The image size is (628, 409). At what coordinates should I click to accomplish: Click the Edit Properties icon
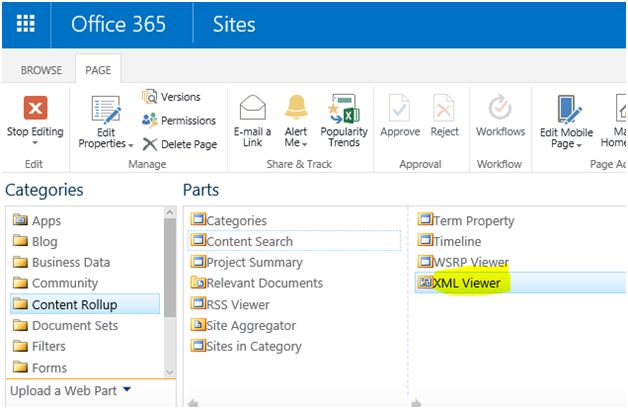click(x=106, y=109)
